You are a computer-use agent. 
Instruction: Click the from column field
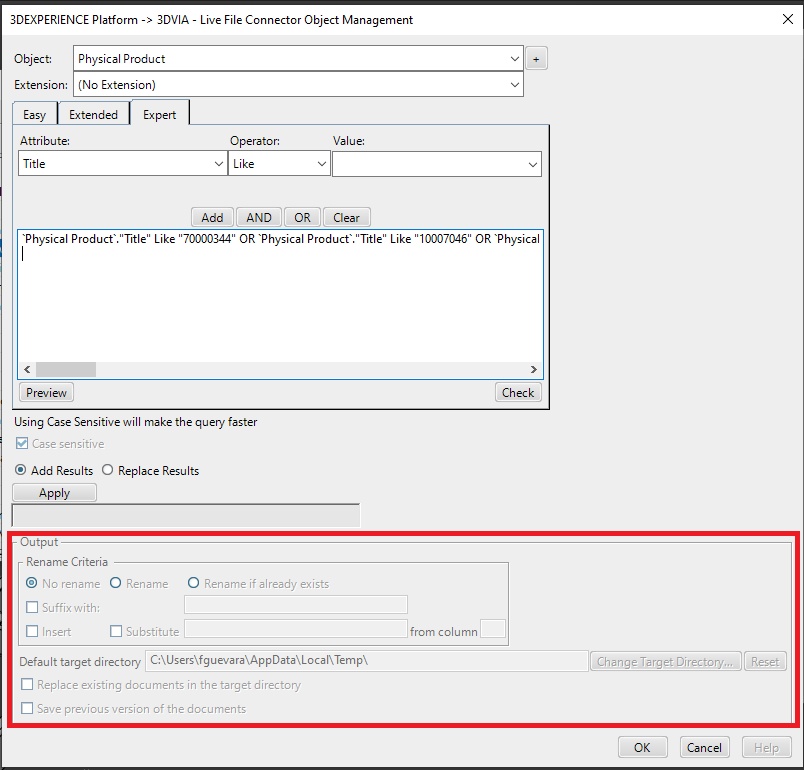coord(493,629)
